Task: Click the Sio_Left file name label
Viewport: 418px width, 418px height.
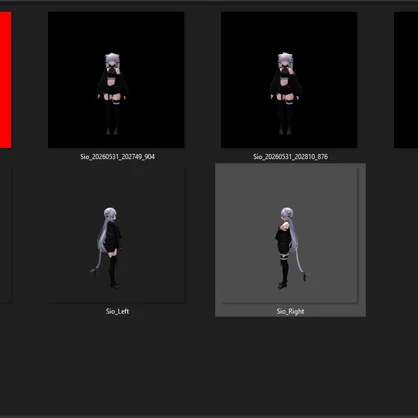Action: click(117, 311)
